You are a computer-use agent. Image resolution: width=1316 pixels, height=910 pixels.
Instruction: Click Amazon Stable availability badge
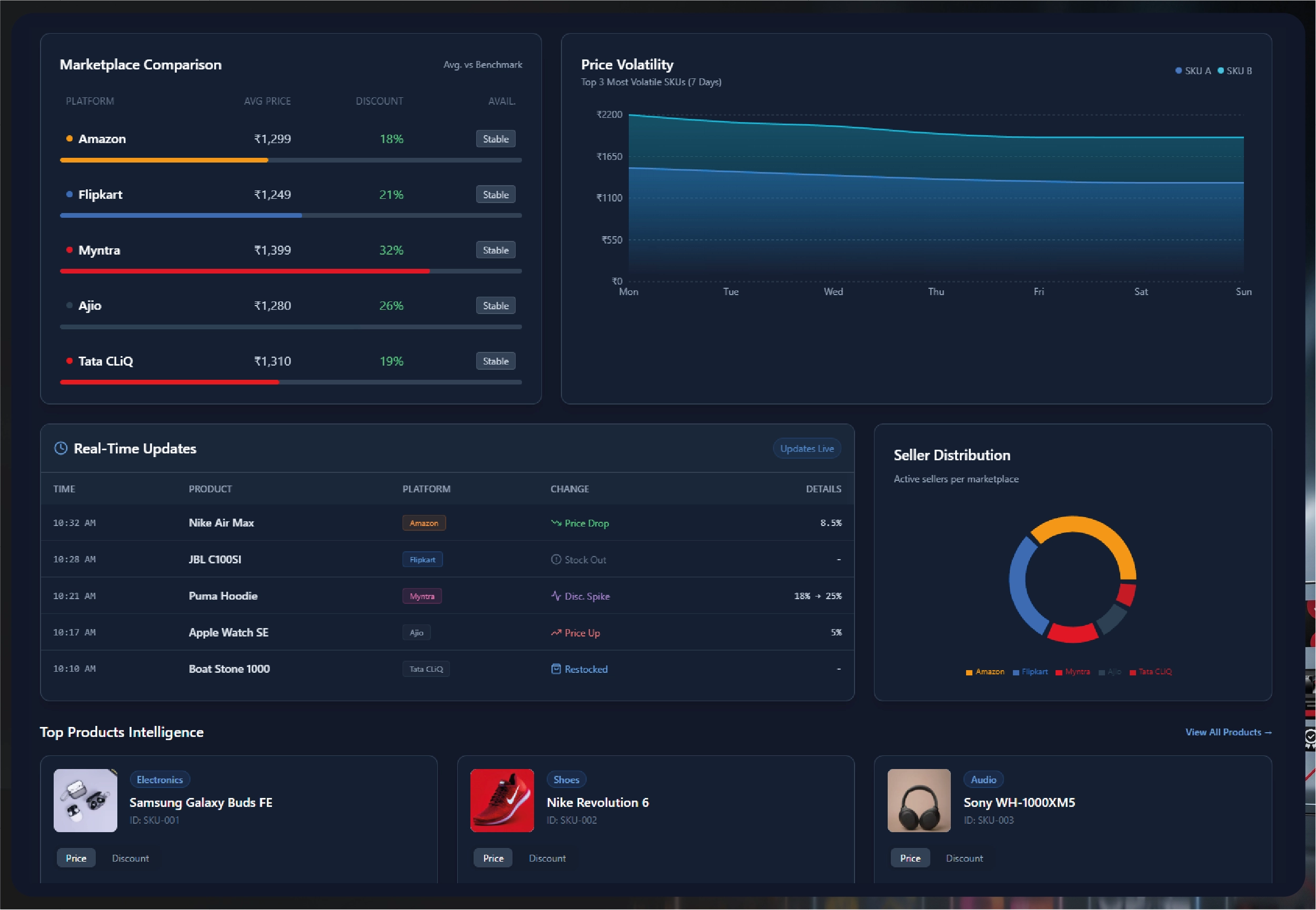click(496, 138)
